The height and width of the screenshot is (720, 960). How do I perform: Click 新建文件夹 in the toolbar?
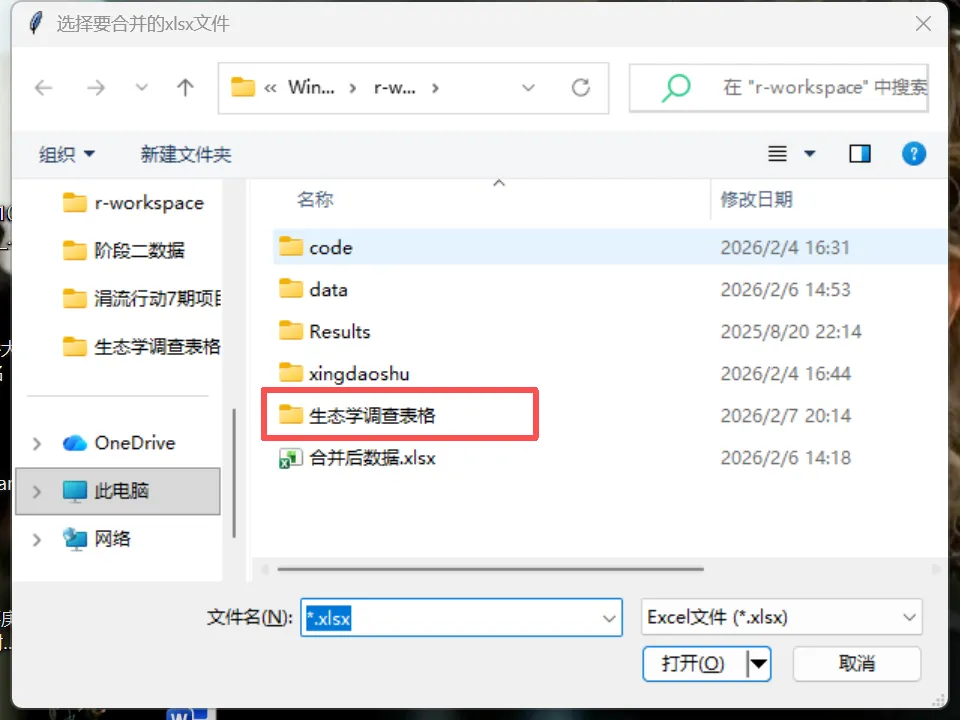(186, 154)
